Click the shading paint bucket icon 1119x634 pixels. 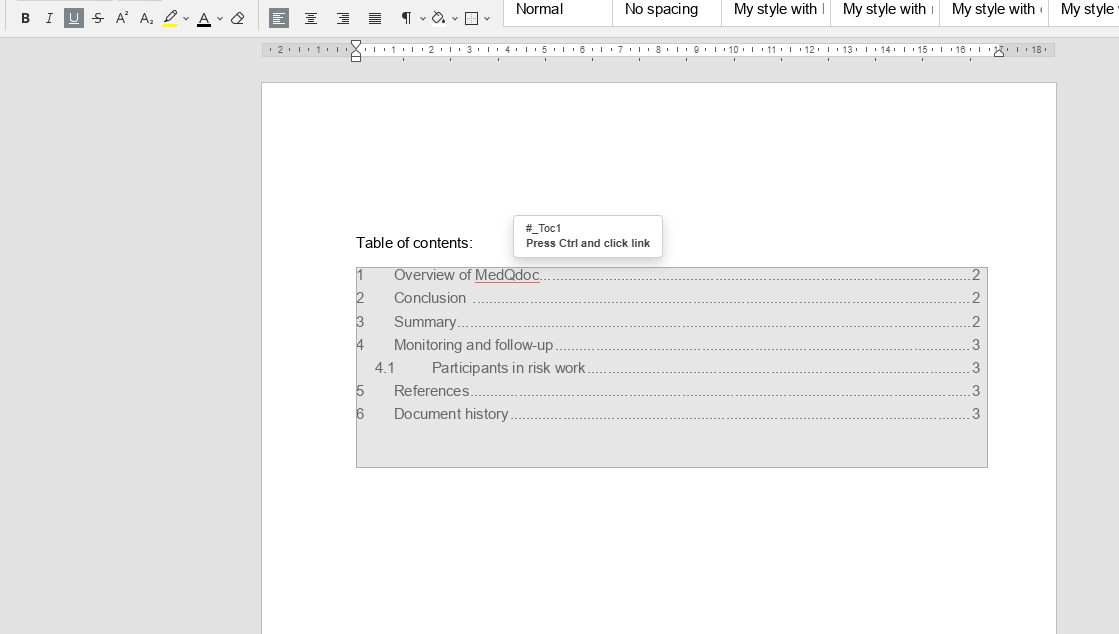click(x=439, y=18)
